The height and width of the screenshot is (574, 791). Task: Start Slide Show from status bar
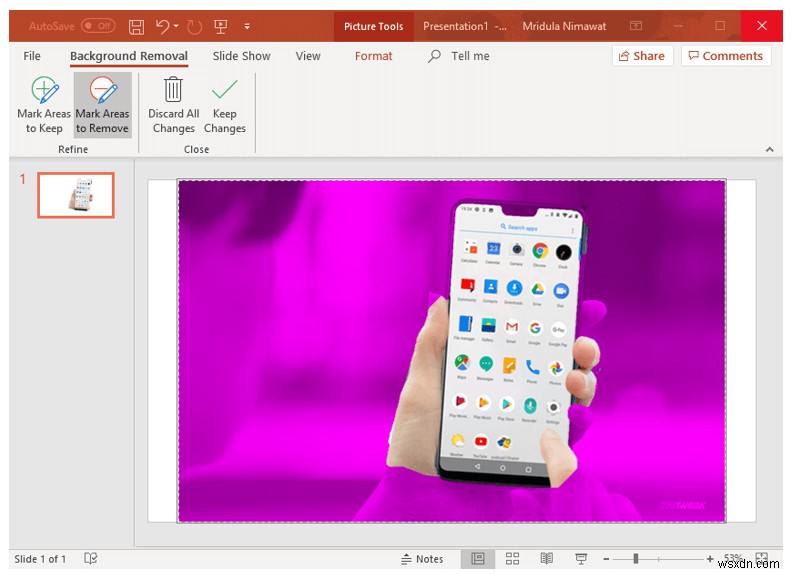click(x=581, y=559)
